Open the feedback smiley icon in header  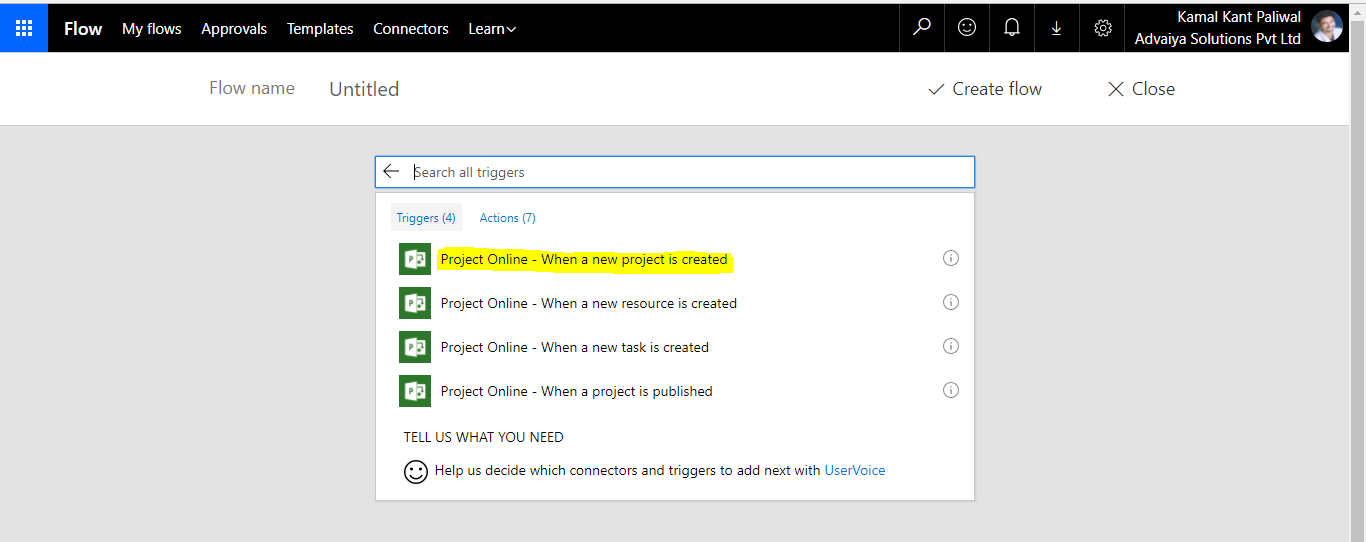(x=967, y=28)
